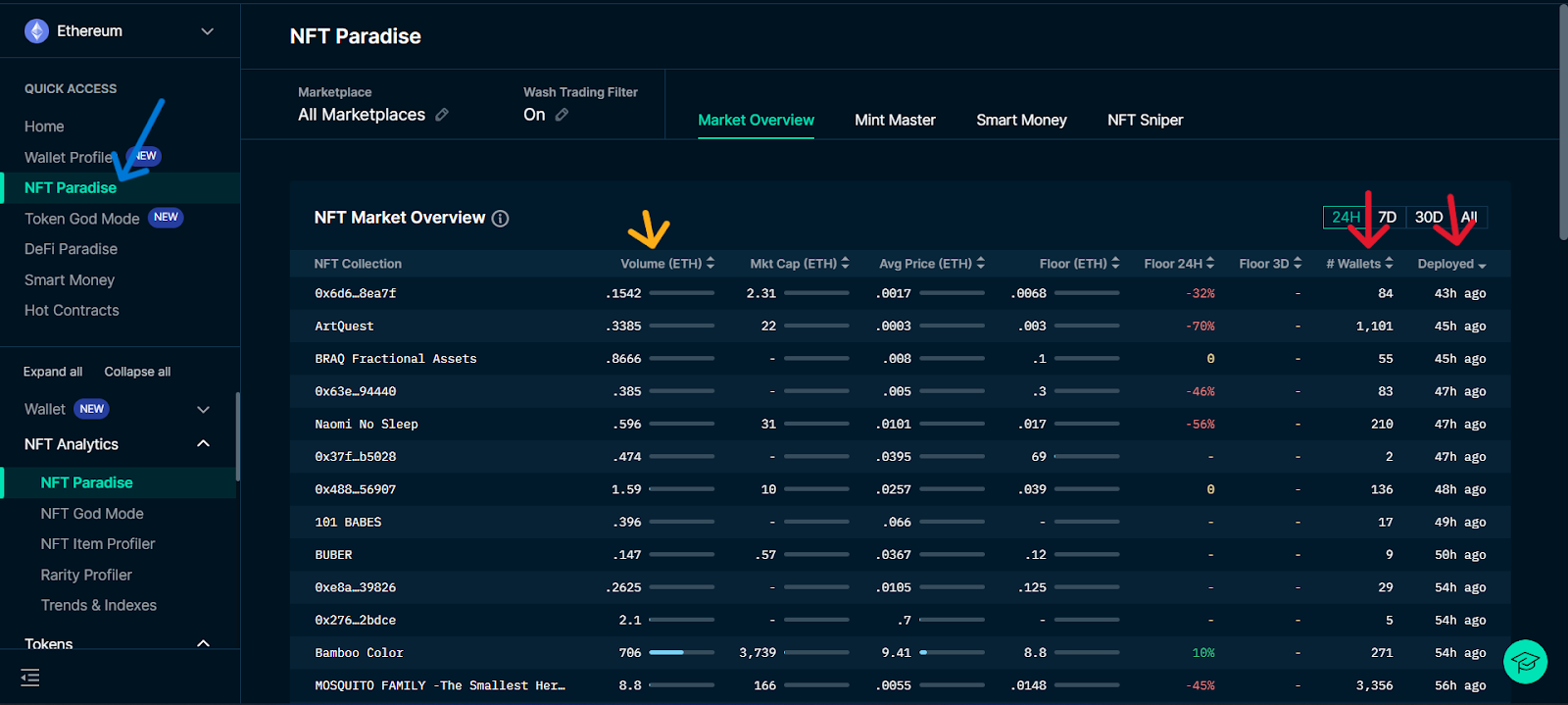Collapse the sidebar using bottom menu icon
1568x705 pixels.
[x=30, y=678]
